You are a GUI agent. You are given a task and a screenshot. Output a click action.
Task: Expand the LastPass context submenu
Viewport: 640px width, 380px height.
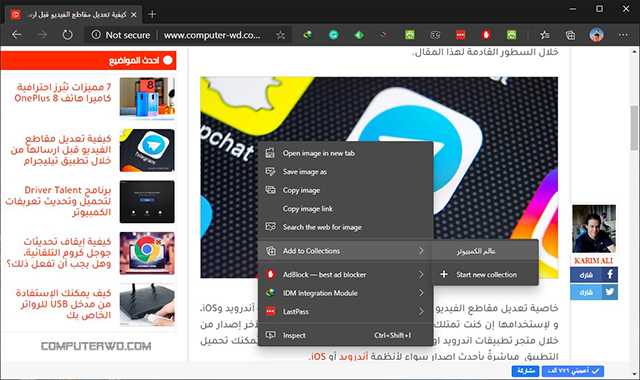(x=421, y=311)
